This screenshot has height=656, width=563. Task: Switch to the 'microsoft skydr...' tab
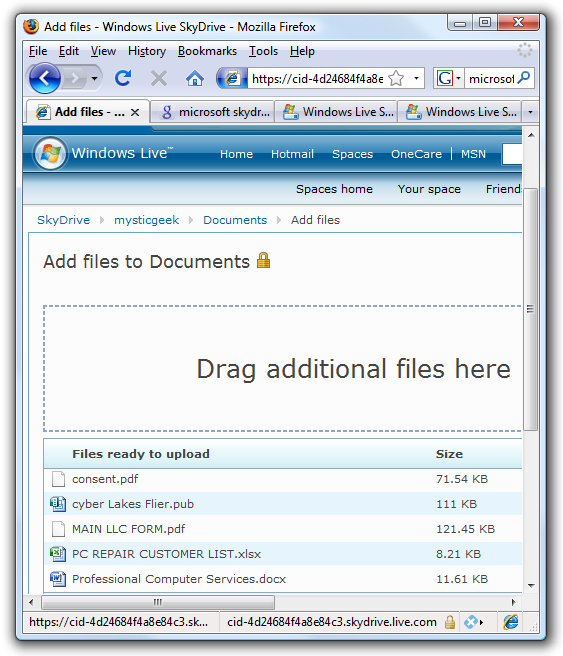coord(212,112)
